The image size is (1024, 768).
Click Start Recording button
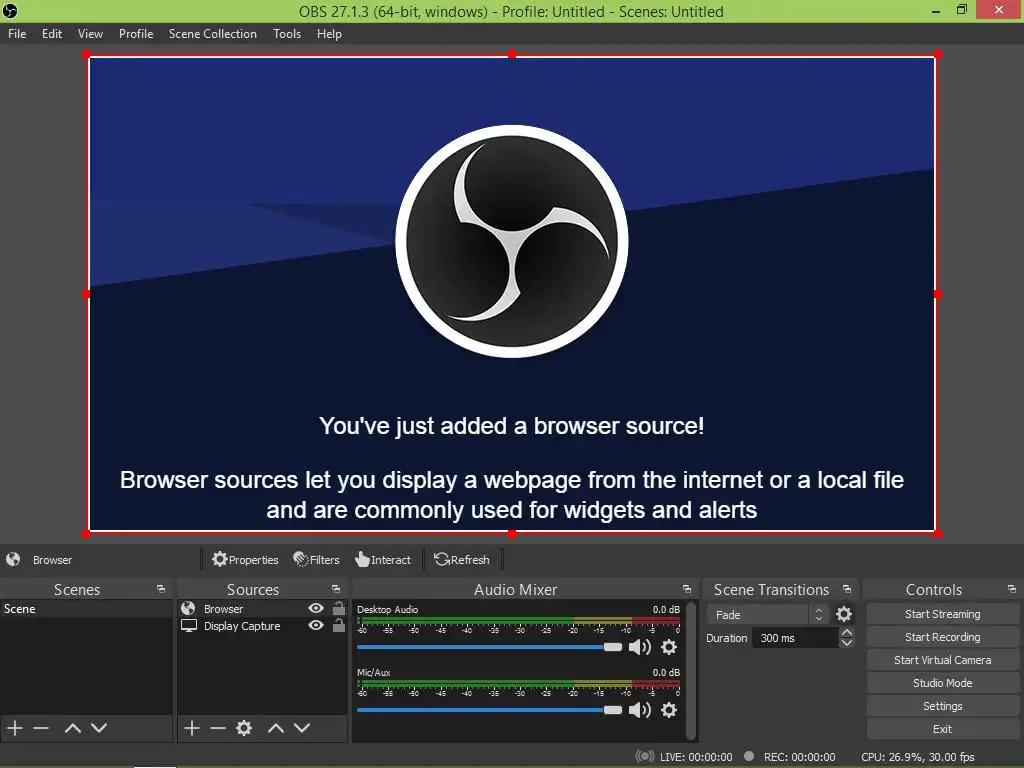coord(942,637)
